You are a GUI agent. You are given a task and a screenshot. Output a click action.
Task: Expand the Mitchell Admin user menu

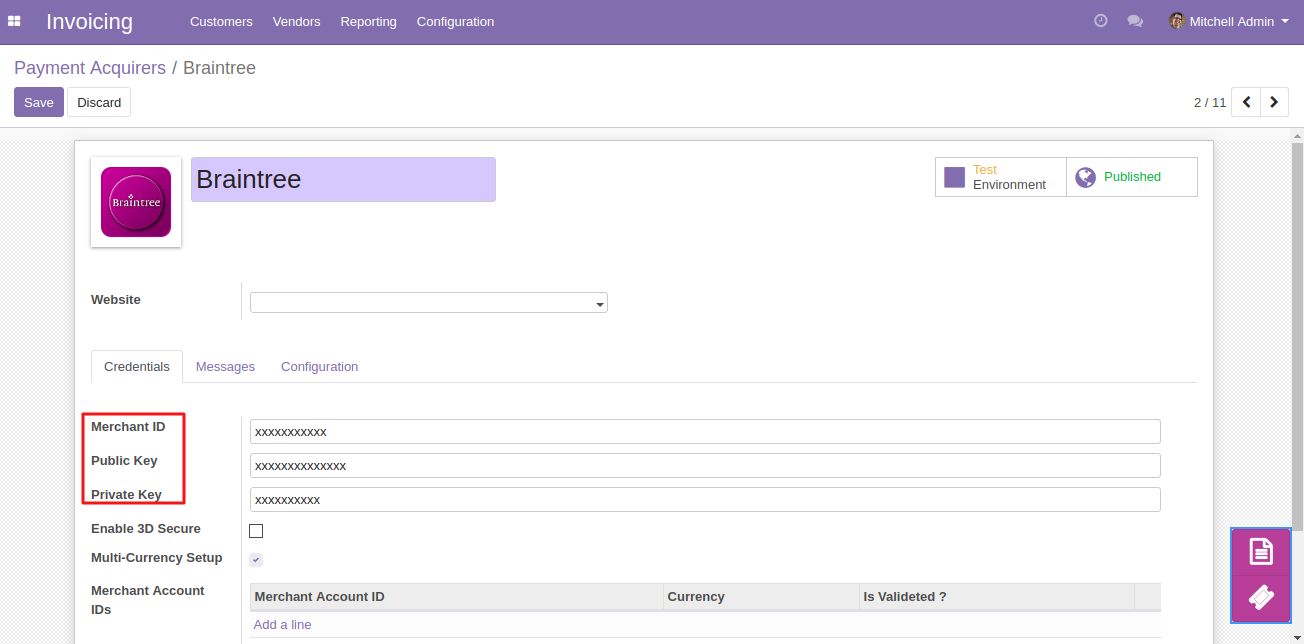click(x=1229, y=21)
